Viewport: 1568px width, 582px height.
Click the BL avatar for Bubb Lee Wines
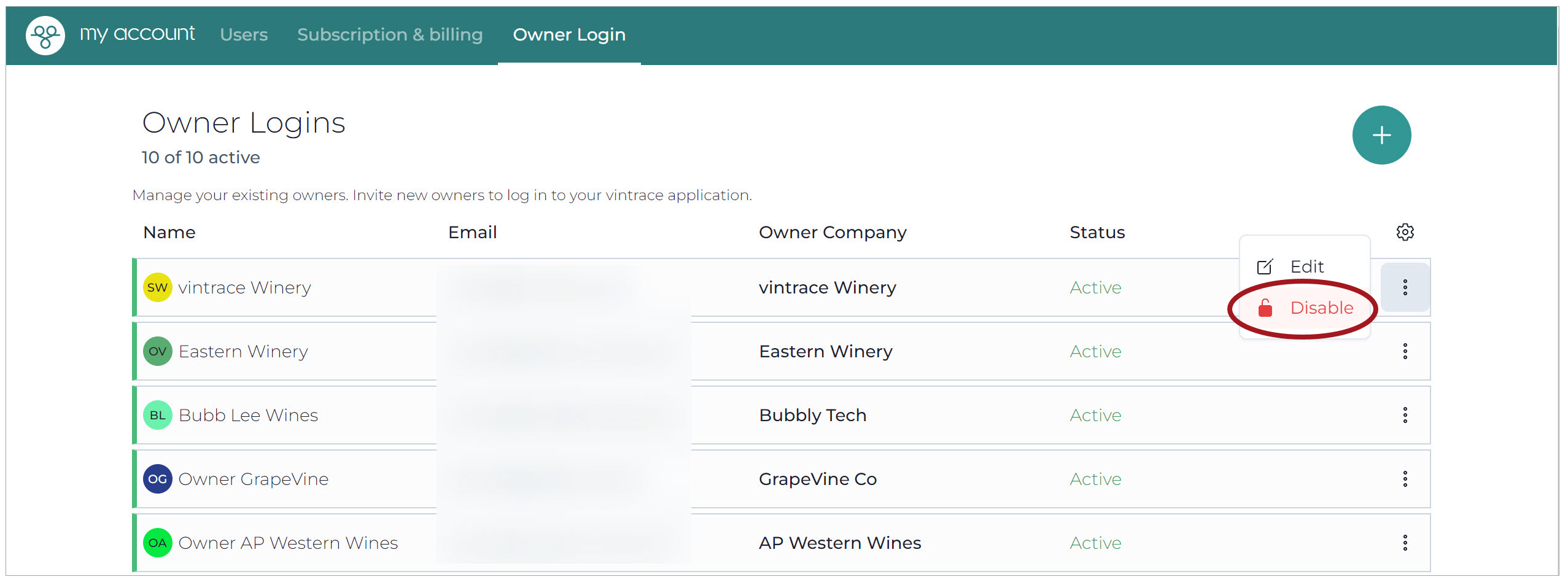click(157, 415)
